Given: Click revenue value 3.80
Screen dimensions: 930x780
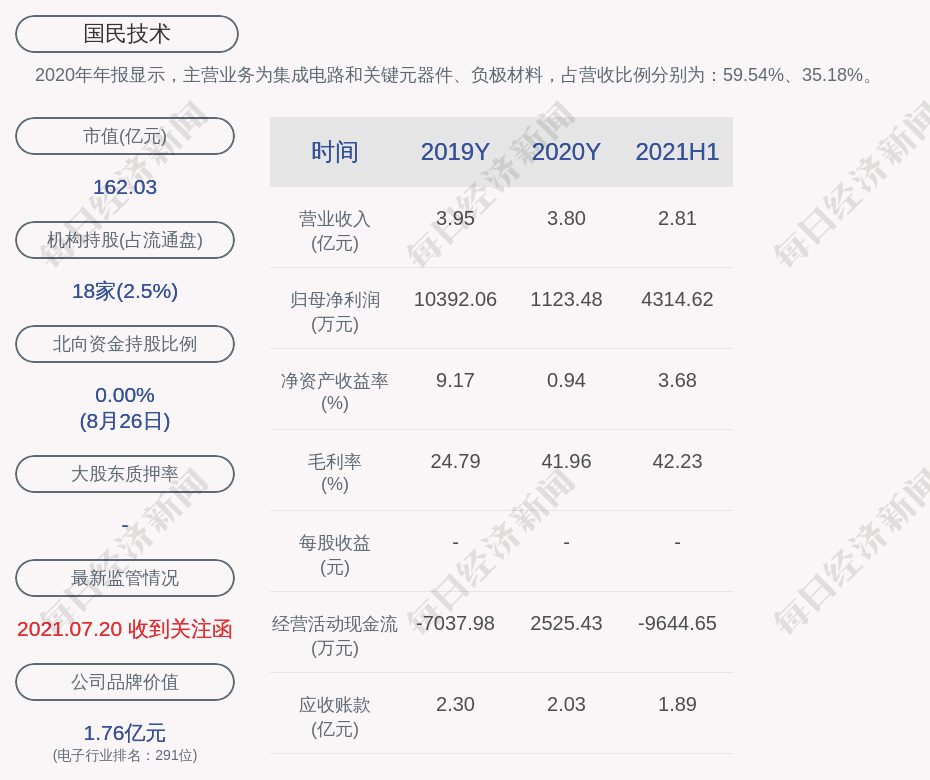Looking at the screenshot, I should (x=566, y=218).
